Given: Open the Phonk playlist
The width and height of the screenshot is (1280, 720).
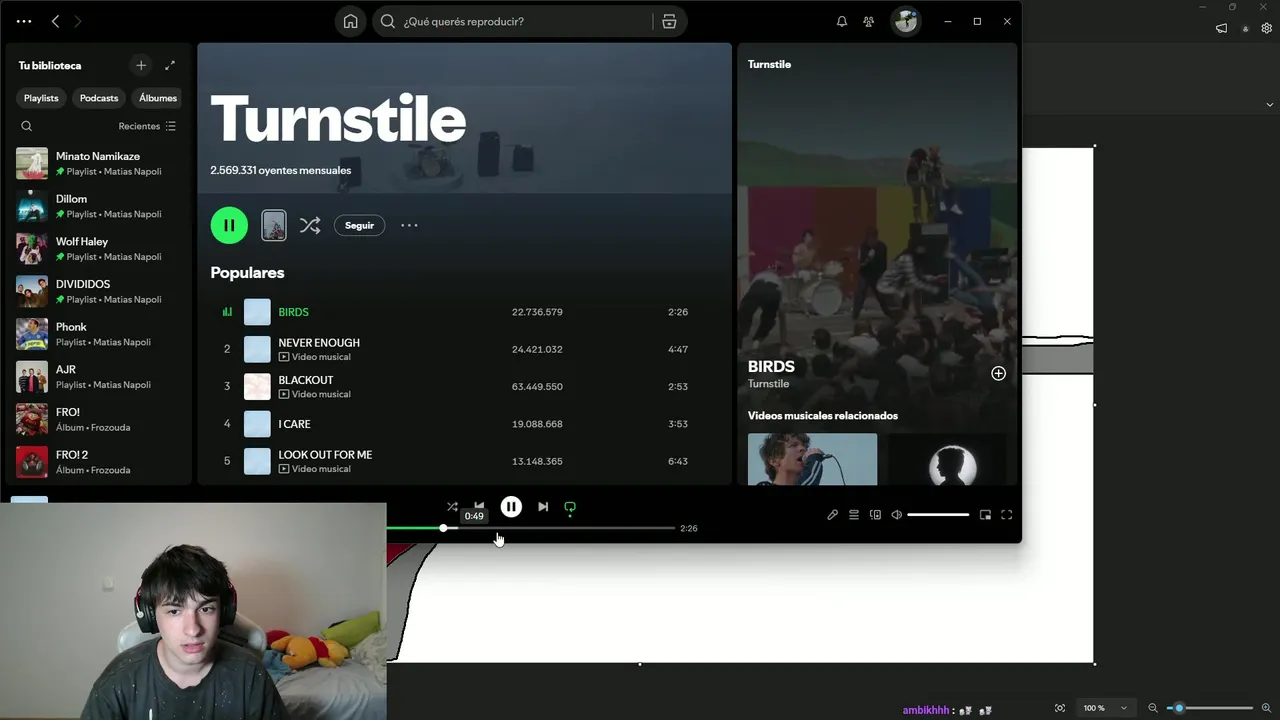Looking at the screenshot, I should pyautogui.click(x=96, y=334).
